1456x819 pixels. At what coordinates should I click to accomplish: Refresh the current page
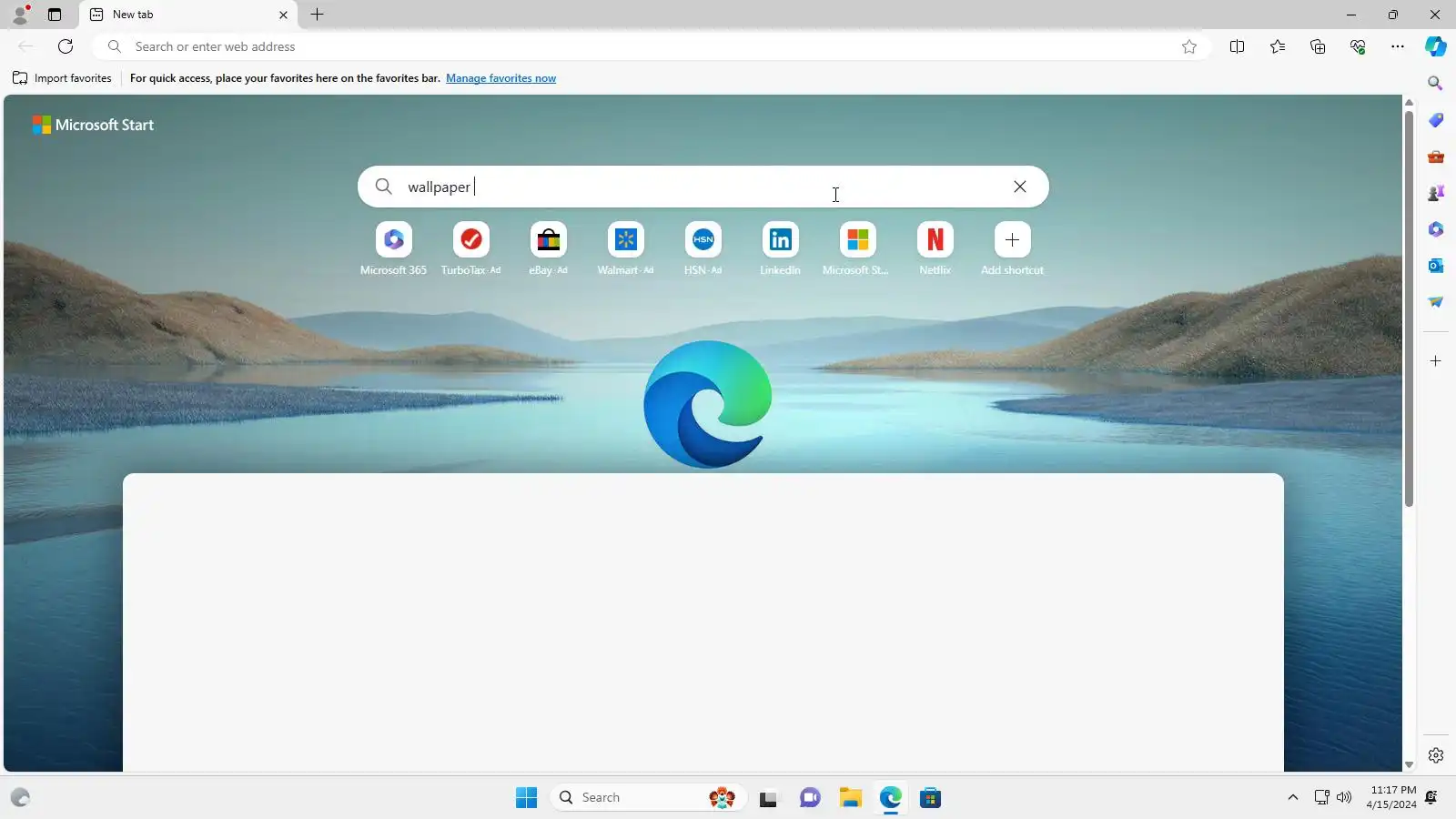click(66, 46)
